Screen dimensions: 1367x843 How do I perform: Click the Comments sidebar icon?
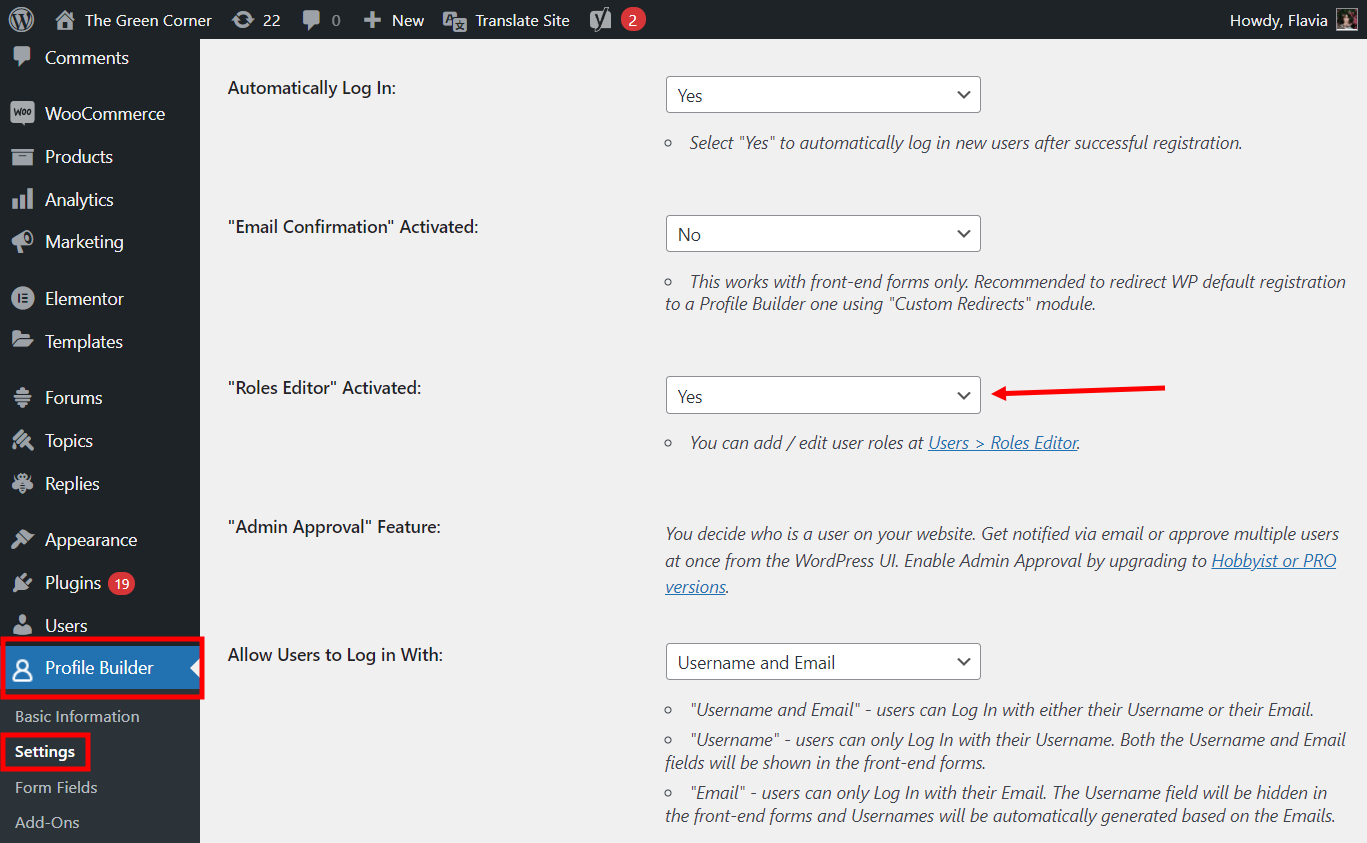(22, 57)
